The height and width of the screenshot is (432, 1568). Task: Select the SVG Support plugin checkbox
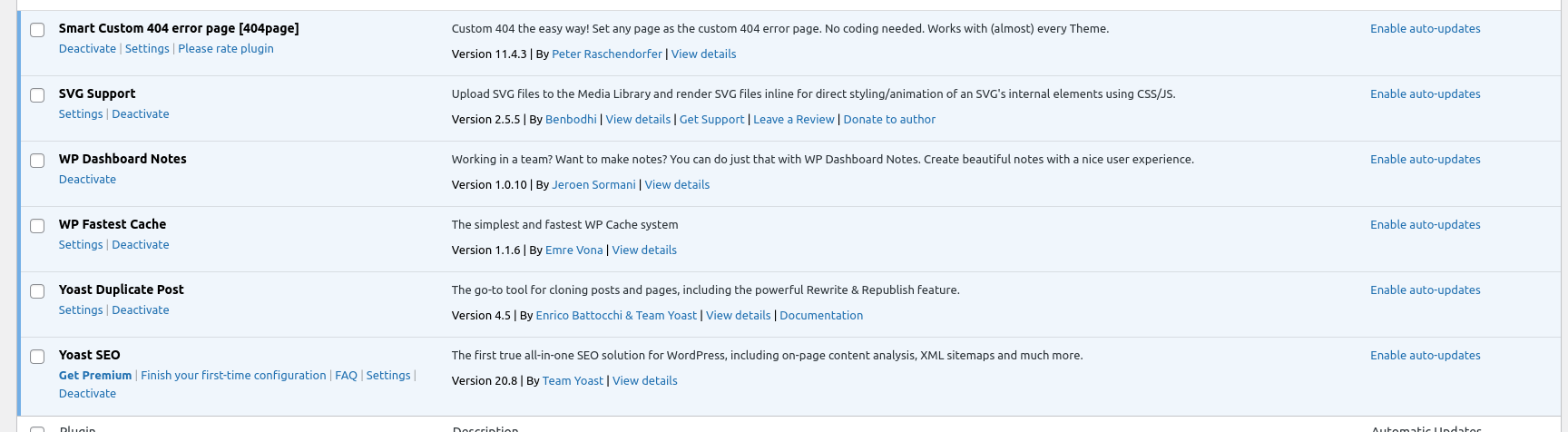[37, 95]
